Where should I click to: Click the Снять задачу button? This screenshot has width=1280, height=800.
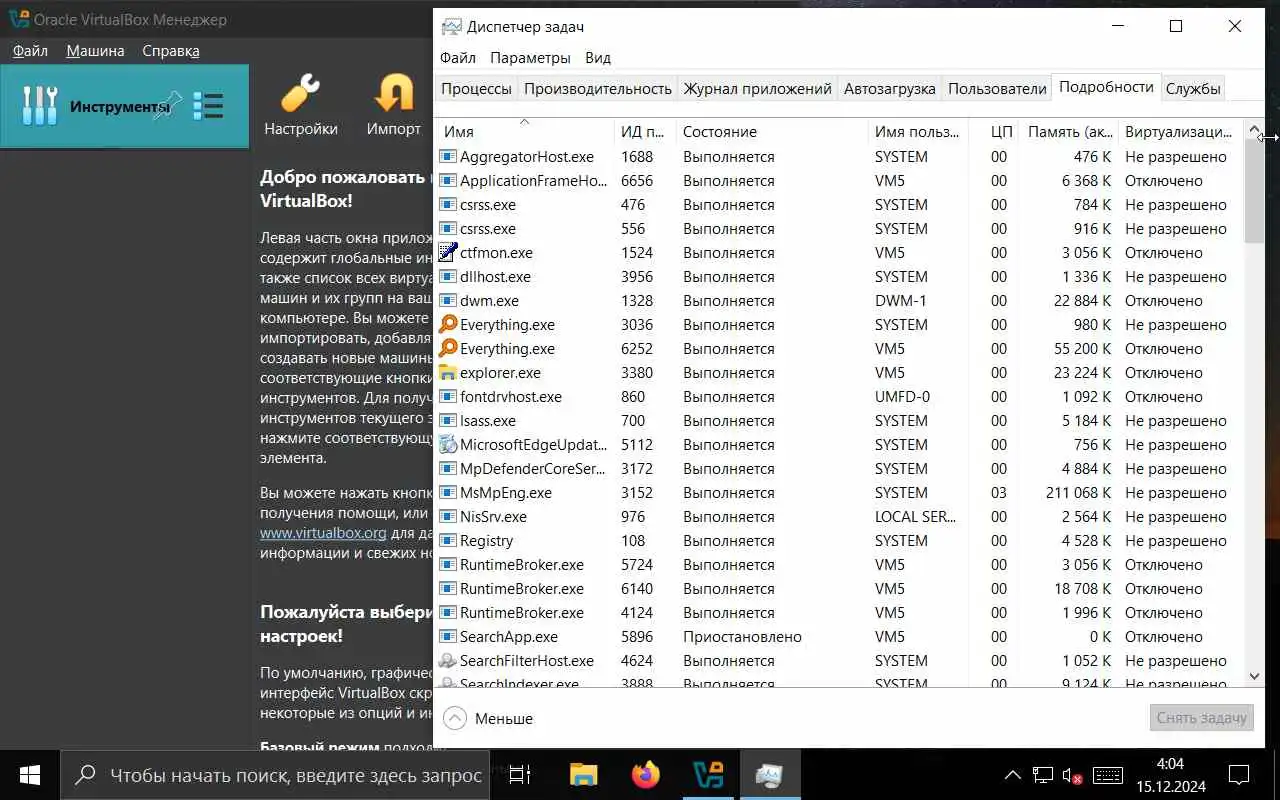click(x=1201, y=717)
